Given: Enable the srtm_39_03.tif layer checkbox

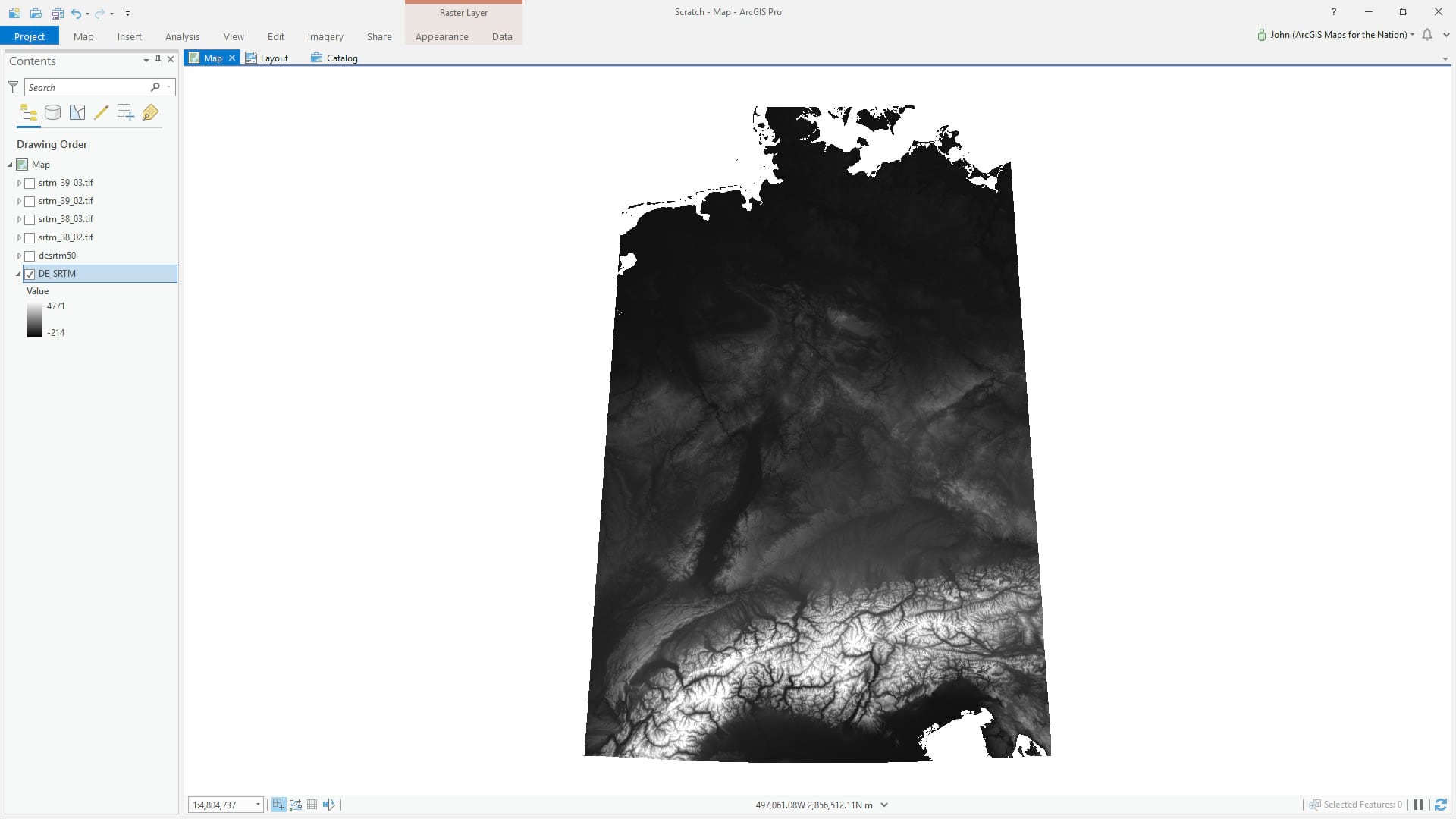Looking at the screenshot, I should pyautogui.click(x=30, y=183).
